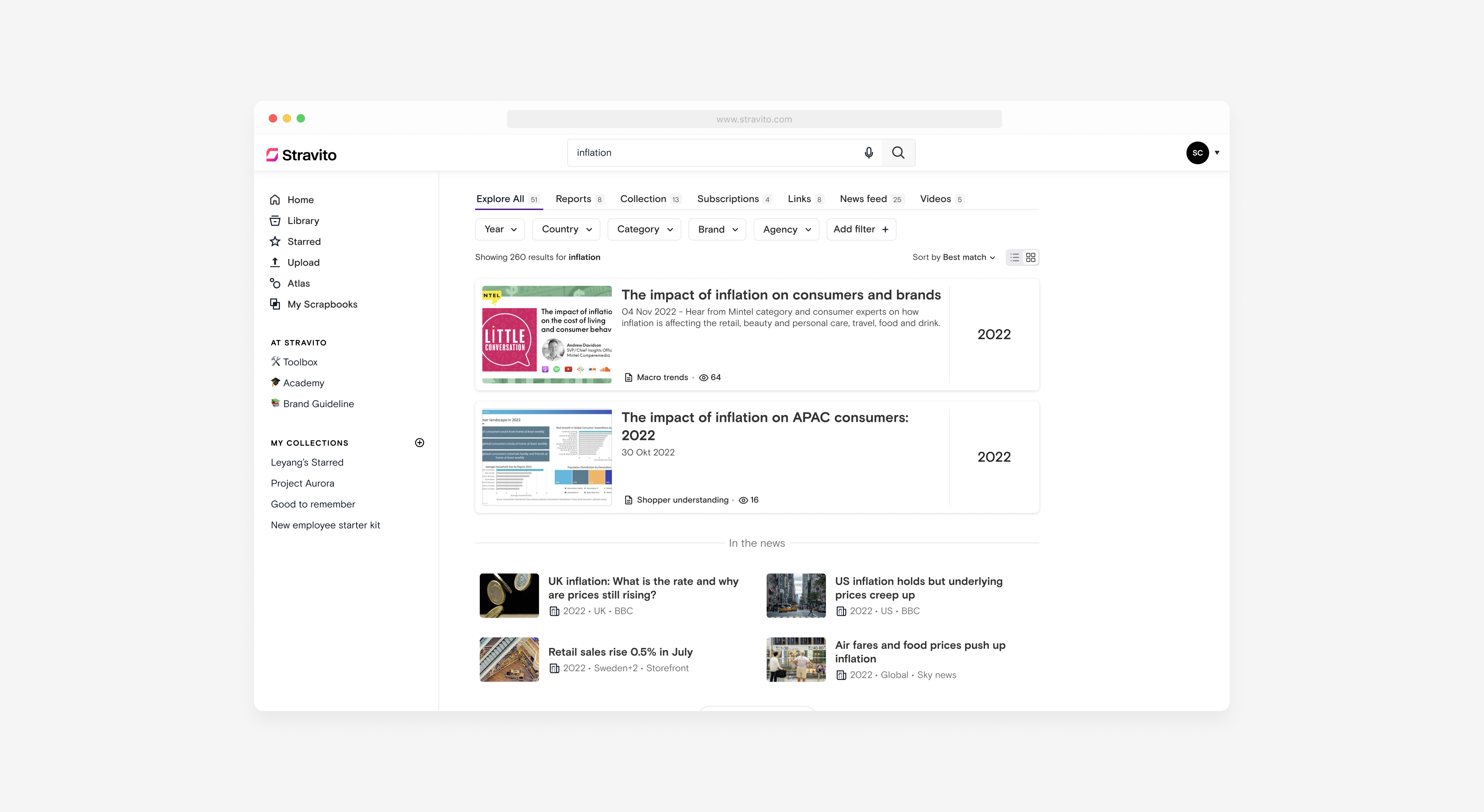The height and width of the screenshot is (812, 1484).
Task: Switch to the Links tab
Action: pos(806,199)
